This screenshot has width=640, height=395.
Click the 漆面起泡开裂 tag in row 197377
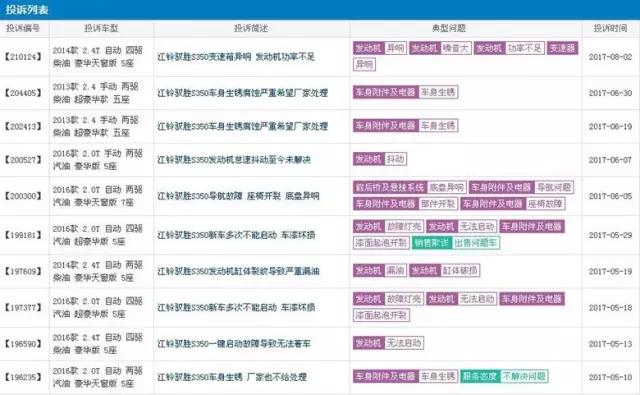(x=381, y=315)
